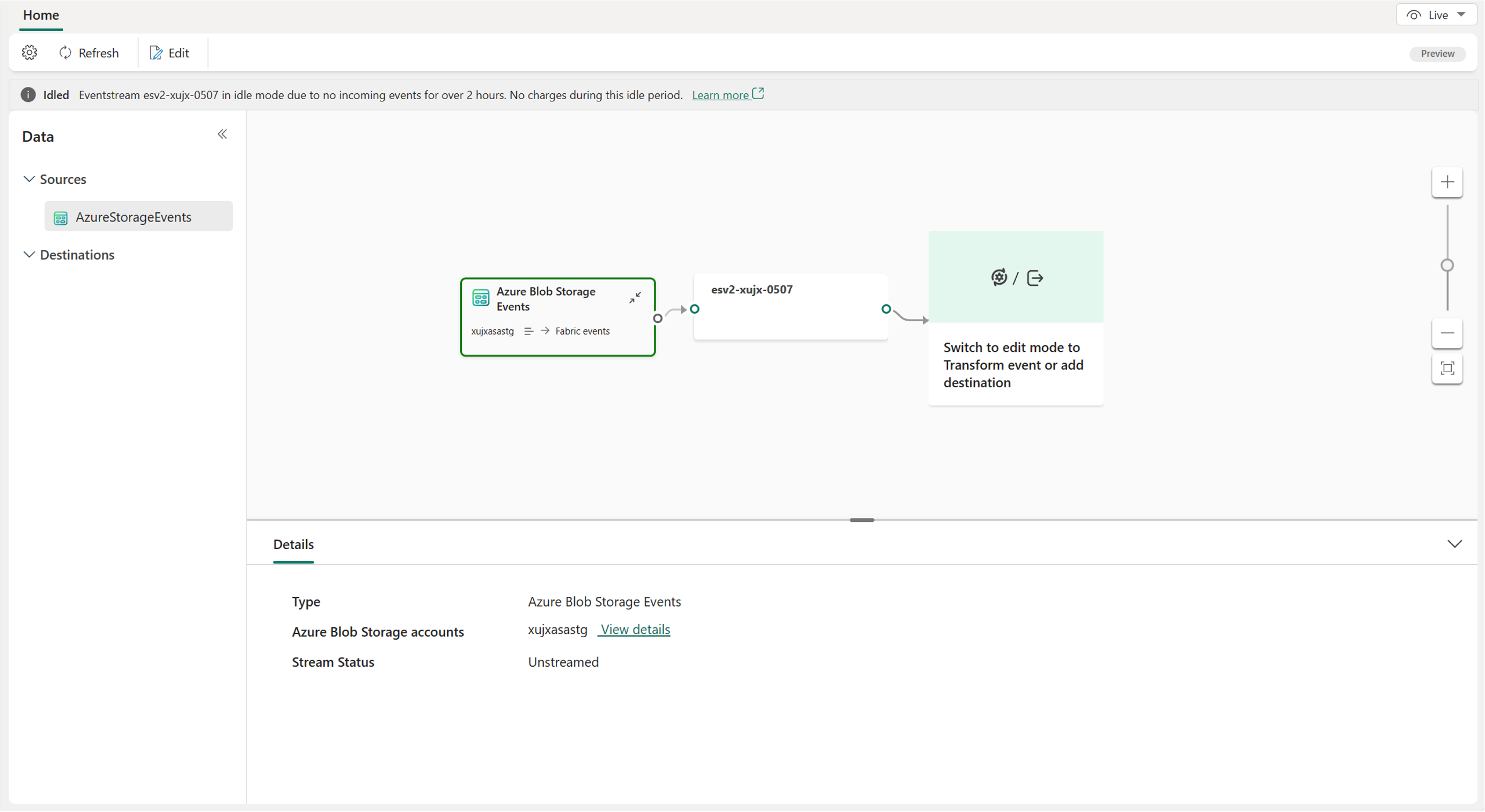Click the Idled info icon
This screenshot has width=1485, height=812.
[28, 94]
